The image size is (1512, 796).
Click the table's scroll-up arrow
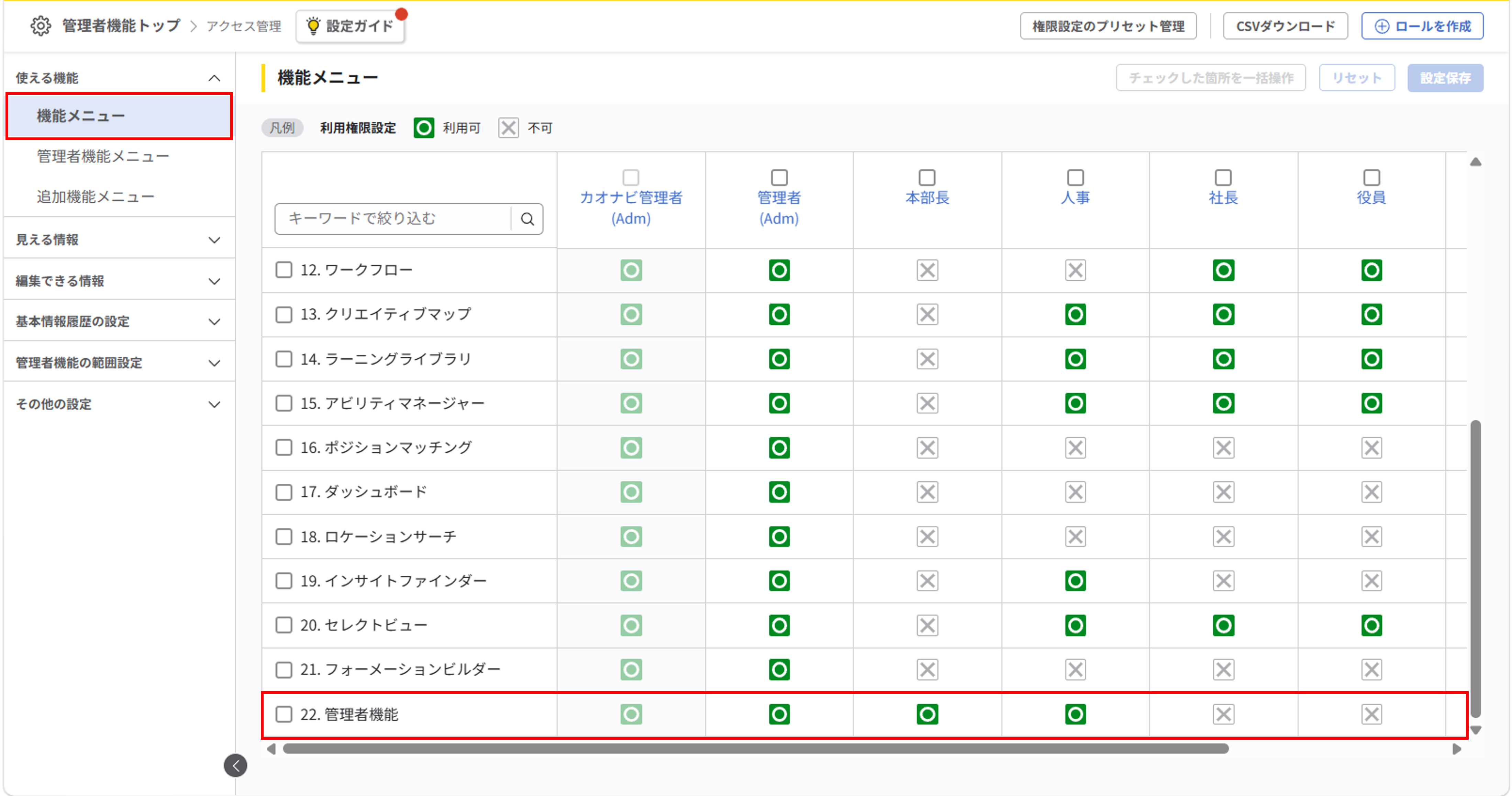(1476, 162)
